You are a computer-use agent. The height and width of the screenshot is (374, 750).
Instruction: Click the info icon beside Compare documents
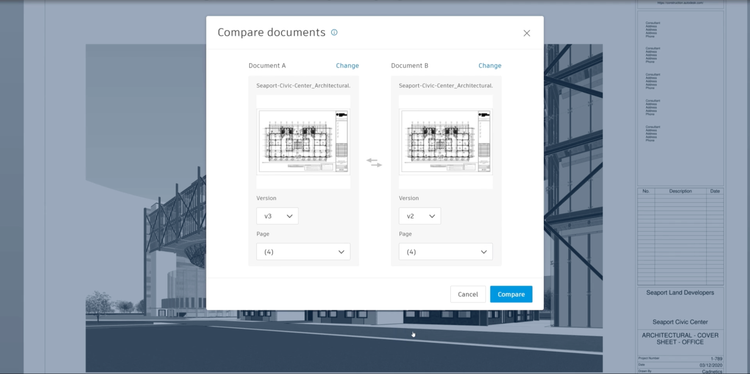coord(334,33)
